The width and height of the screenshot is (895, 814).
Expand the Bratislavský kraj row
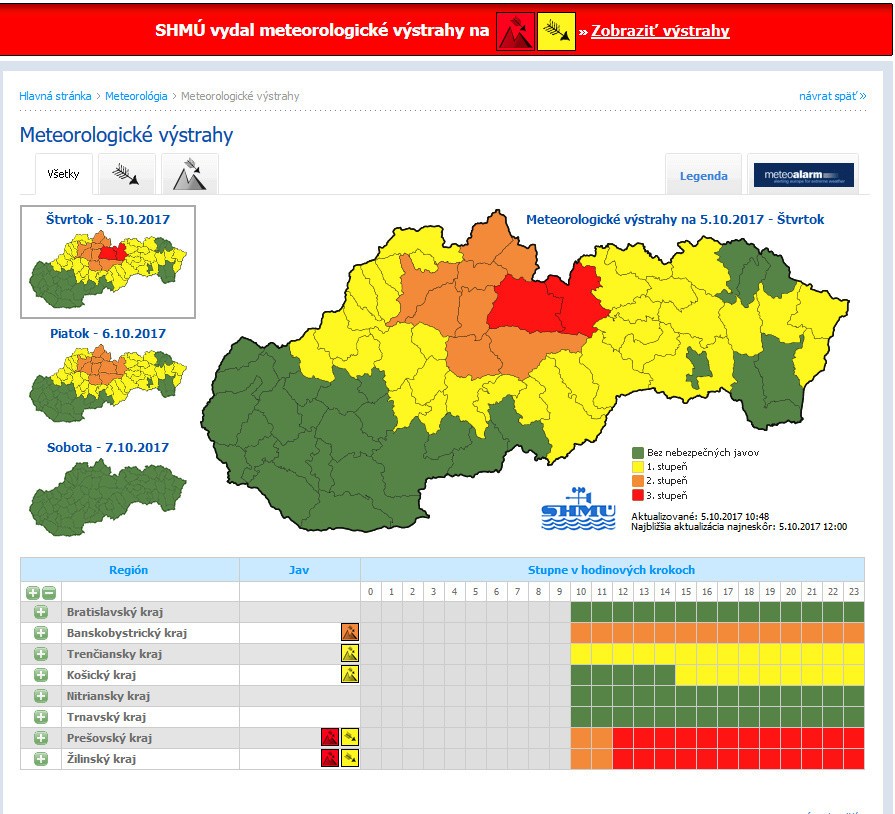(x=41, y=612)
